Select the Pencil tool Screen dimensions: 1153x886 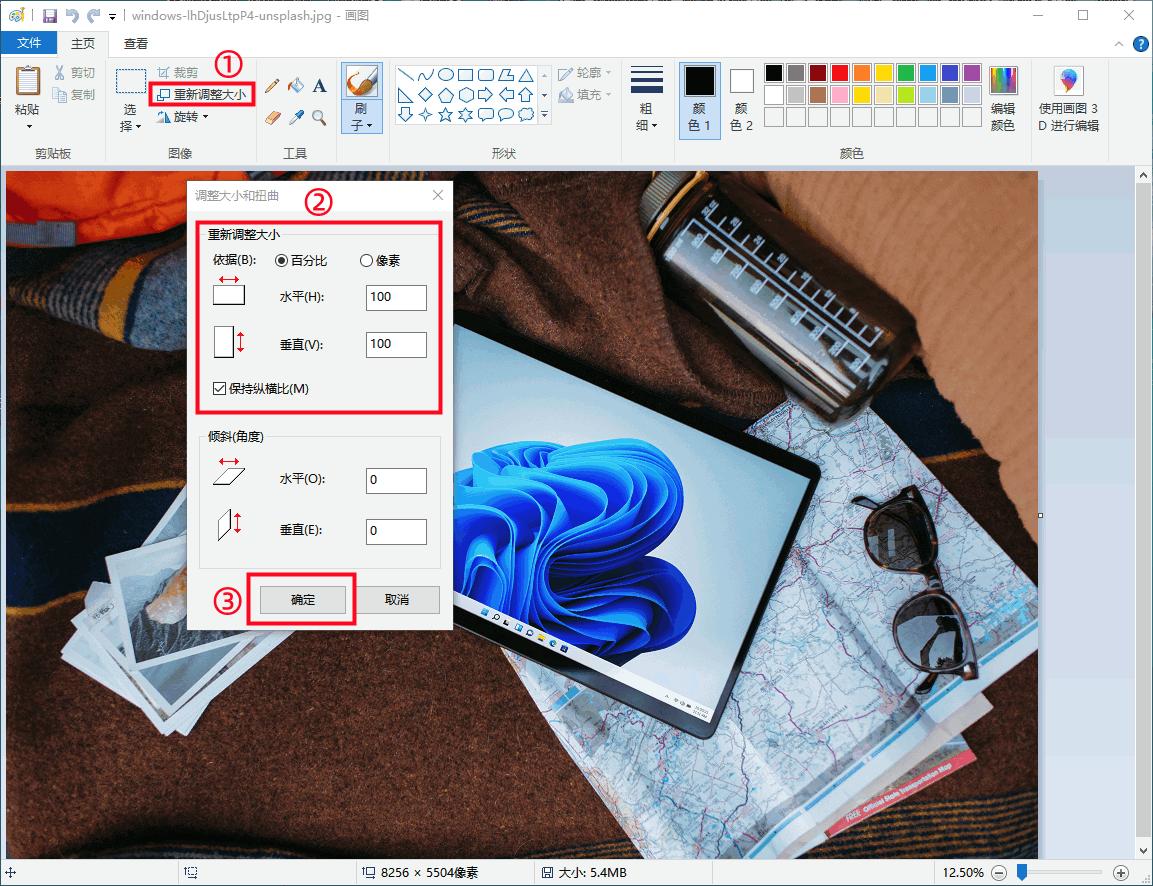point(272,86)
